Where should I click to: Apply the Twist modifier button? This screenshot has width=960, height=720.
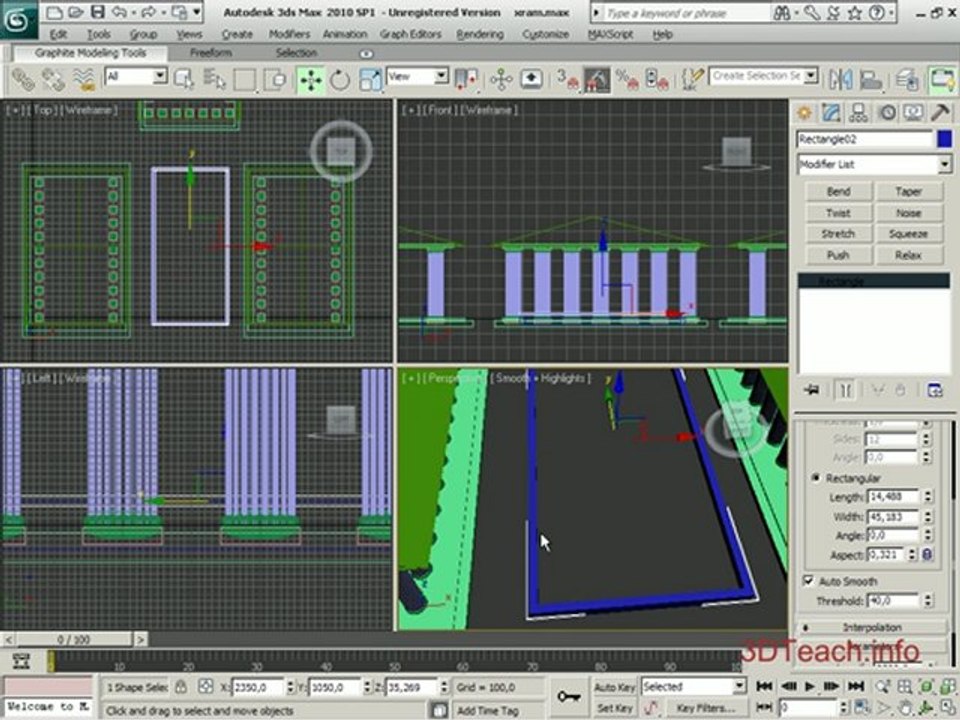coord(838,213)
